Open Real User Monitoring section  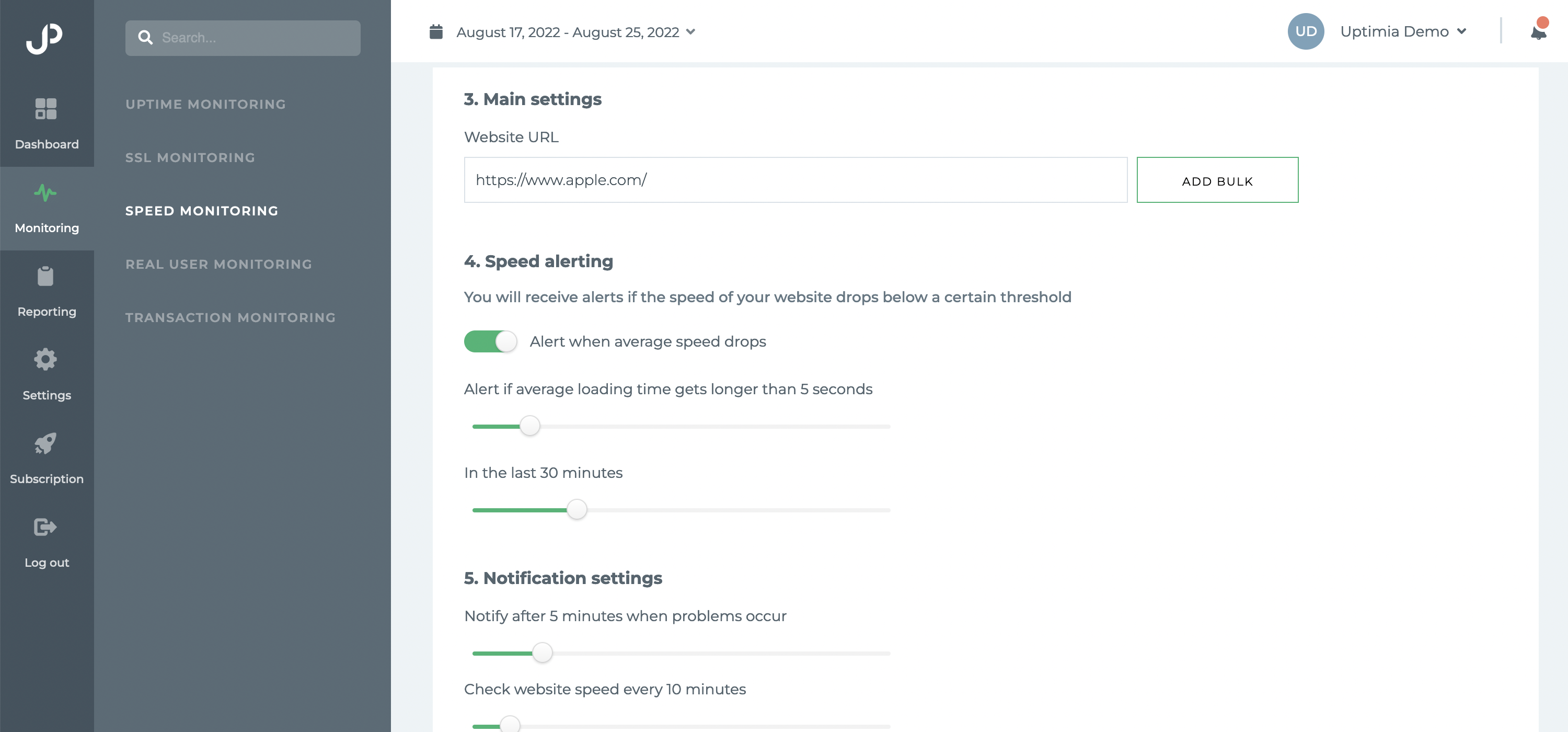(218, 264)
